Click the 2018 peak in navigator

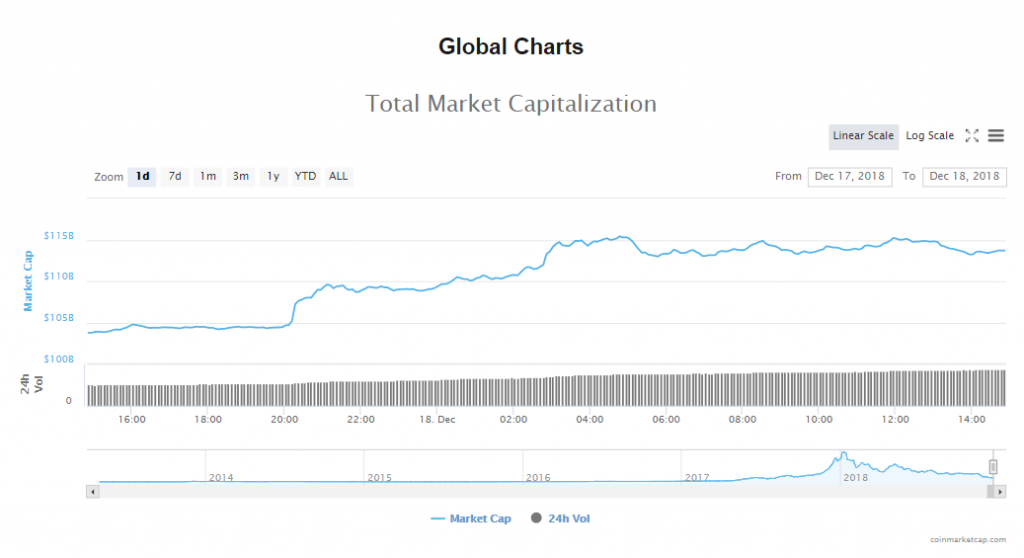tap(843, 455)
